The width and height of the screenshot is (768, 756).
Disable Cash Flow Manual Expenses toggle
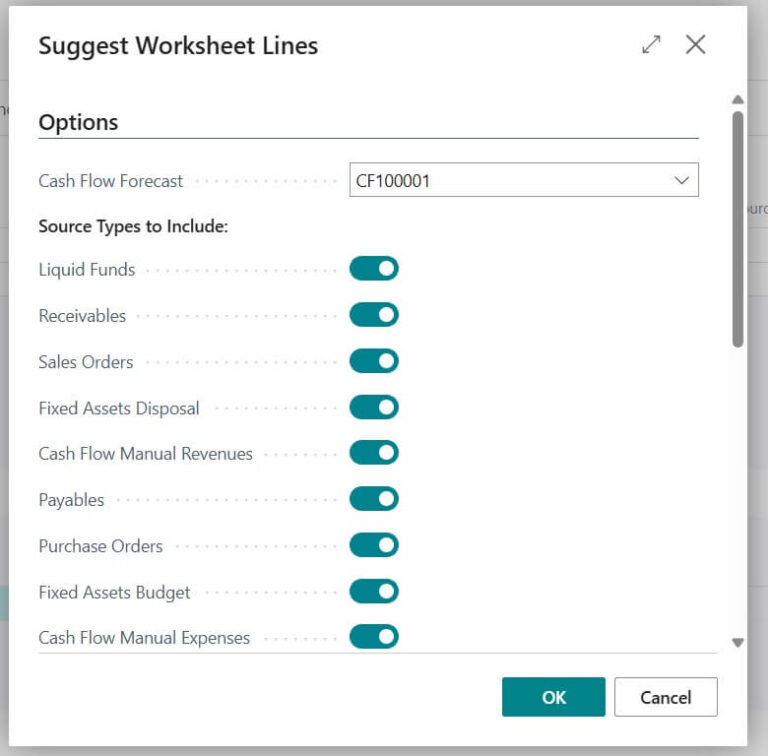[x=374, y=637]
